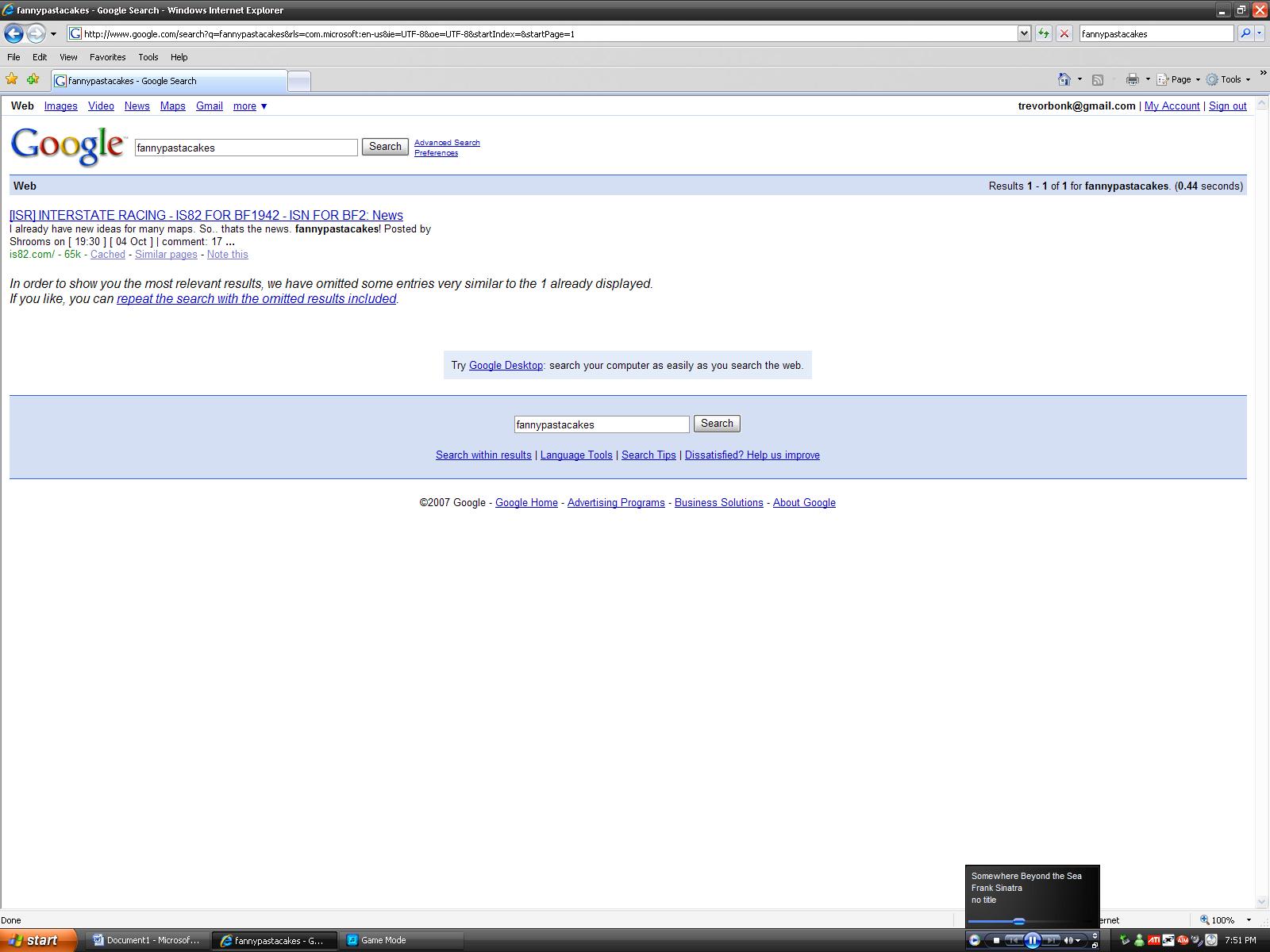Viewport: 1270px width, 952px height.
Task: Open Advanced Search link
Action: (x=447, y=143)
